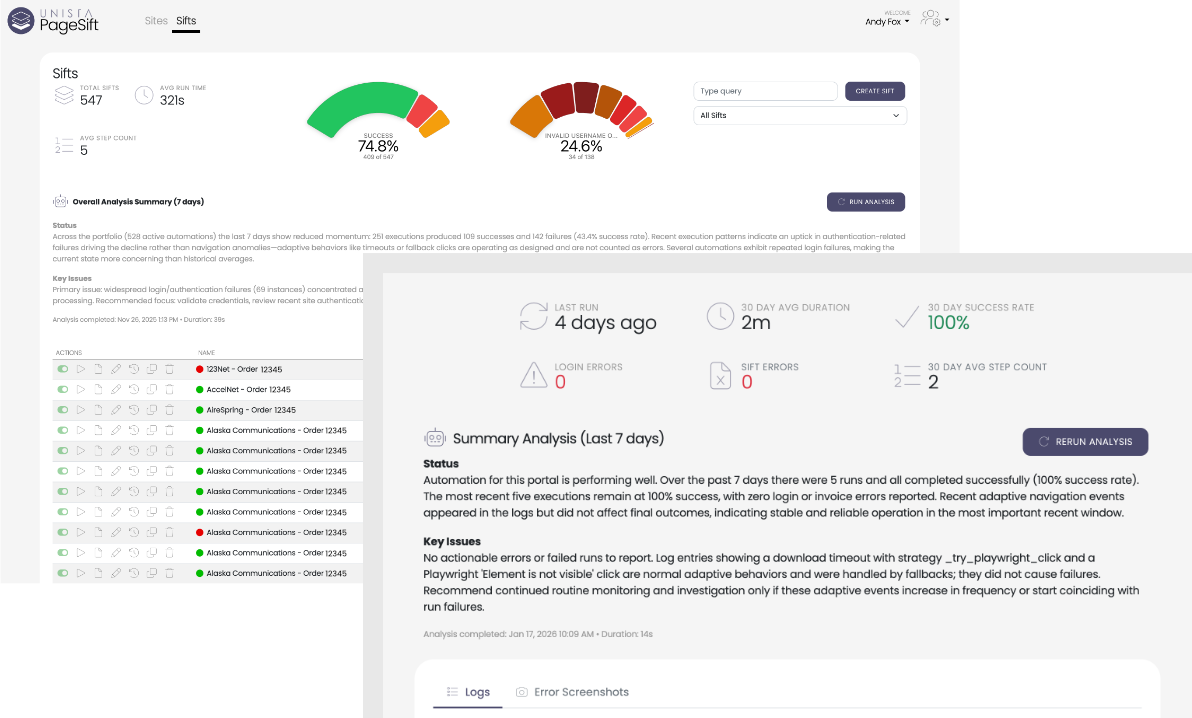Click the Create Sift button

coord(875,91)
